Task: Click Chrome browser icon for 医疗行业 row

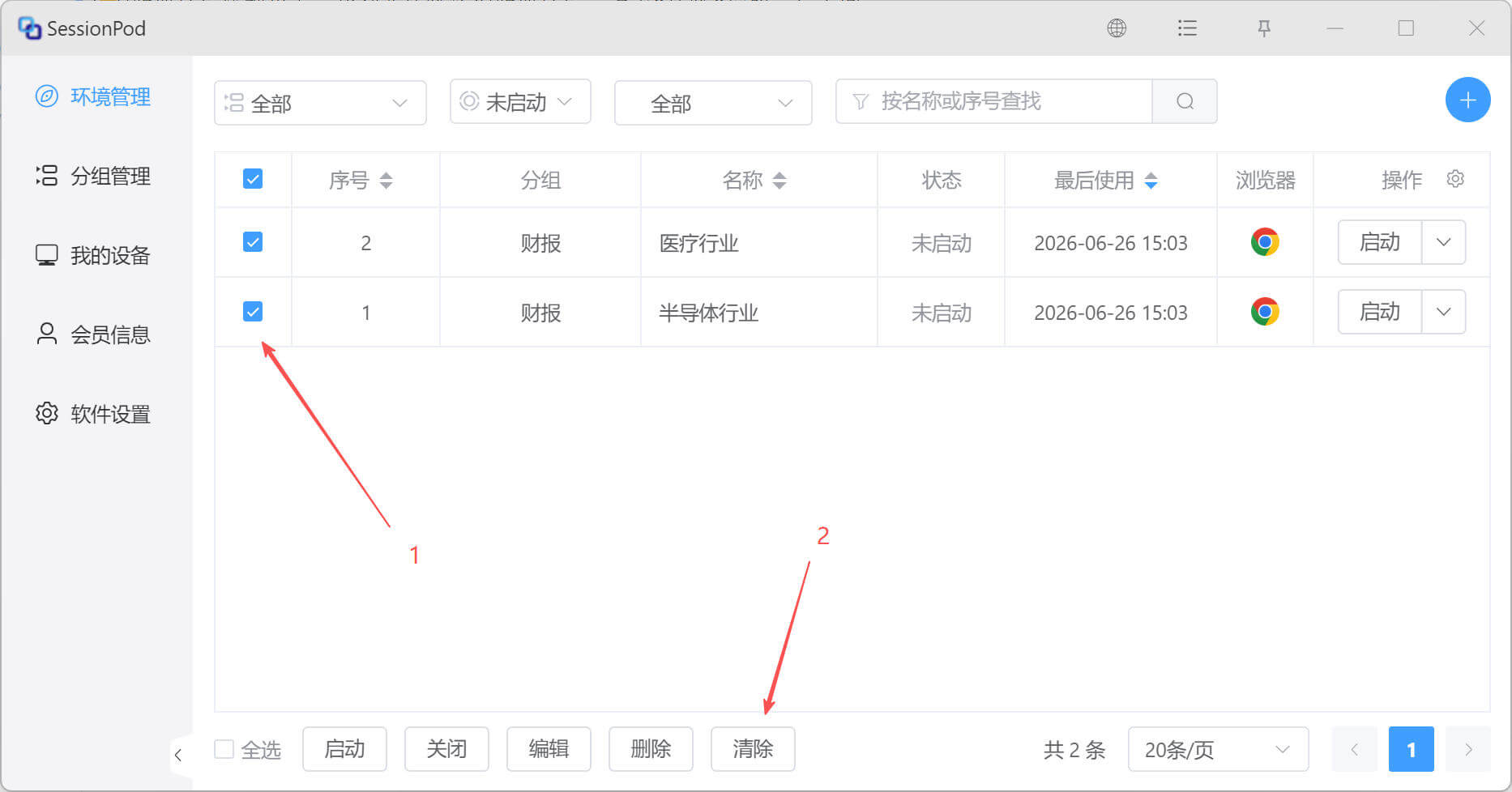Action: click(x=1264, y=242)
